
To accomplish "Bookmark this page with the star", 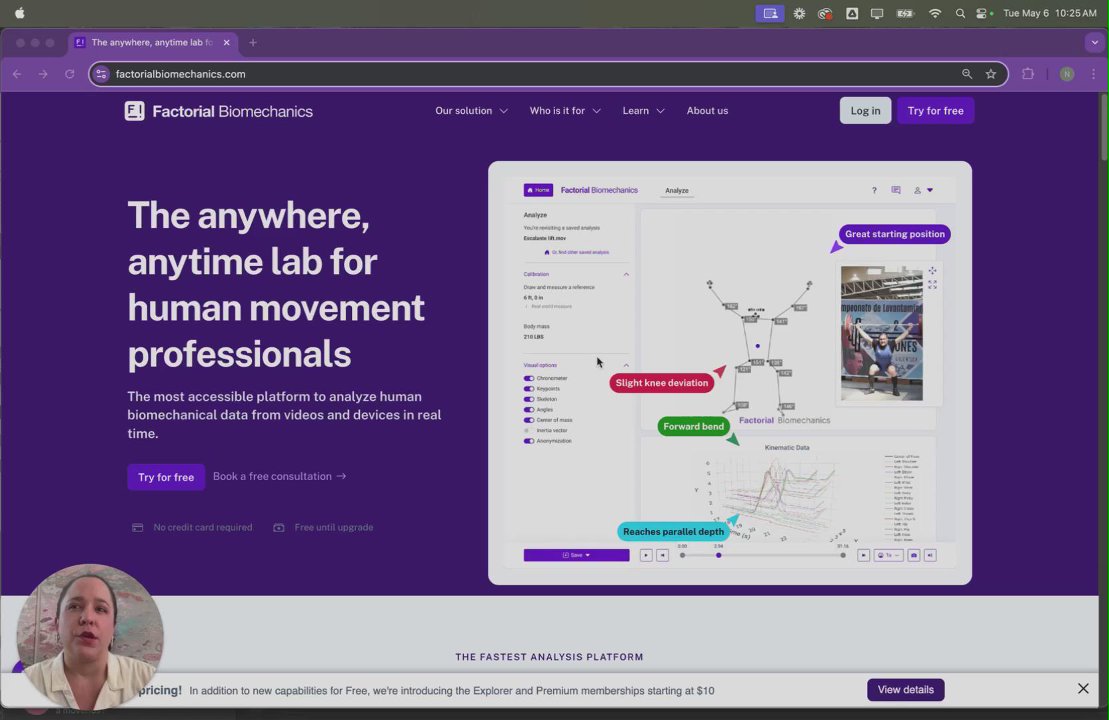I will coord(991,74).
